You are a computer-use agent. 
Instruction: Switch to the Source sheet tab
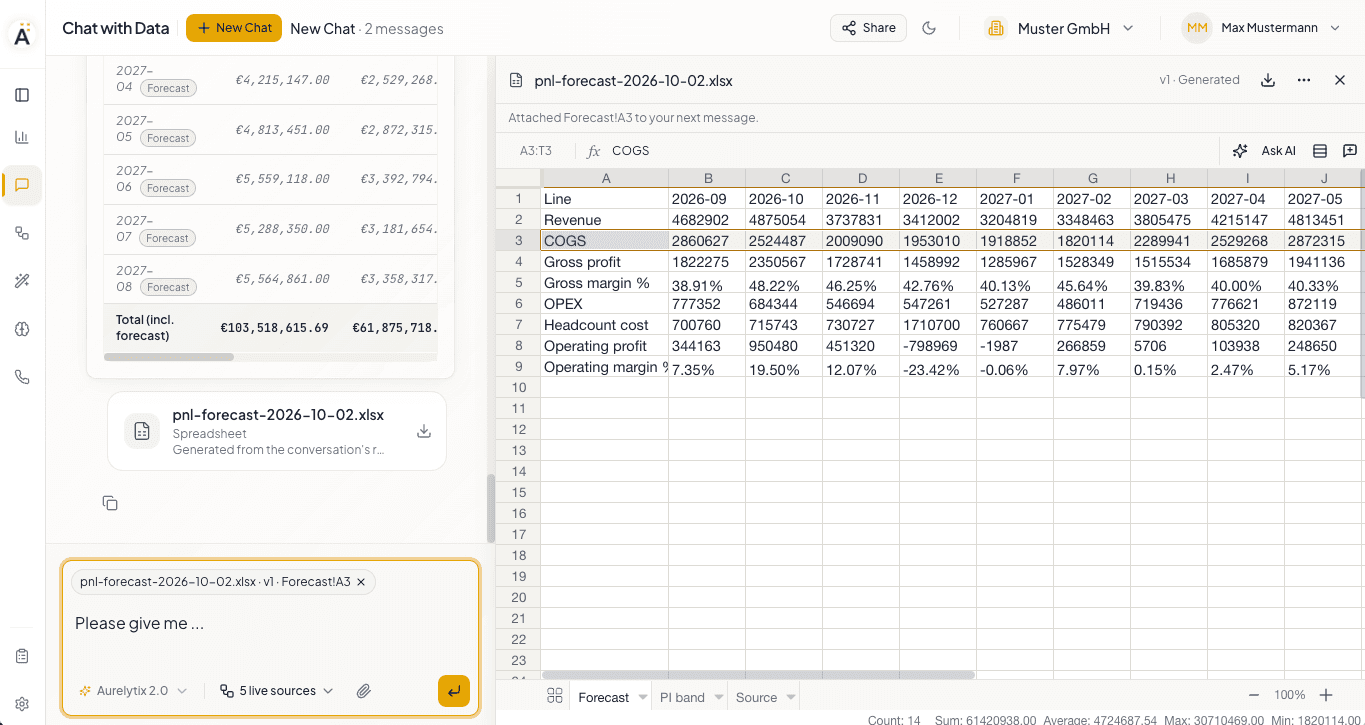point(756,698)
